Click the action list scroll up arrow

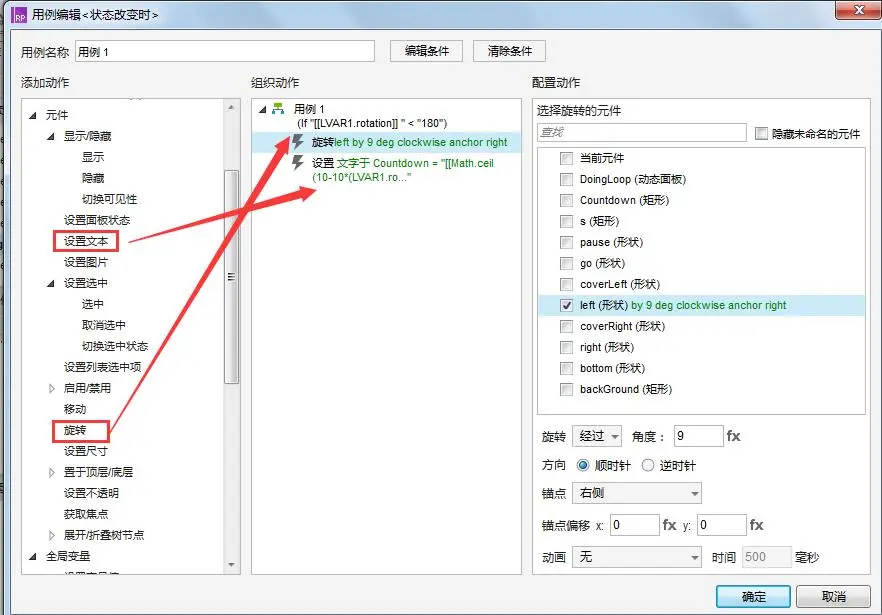pyautogui.click(x=231, y=107)
